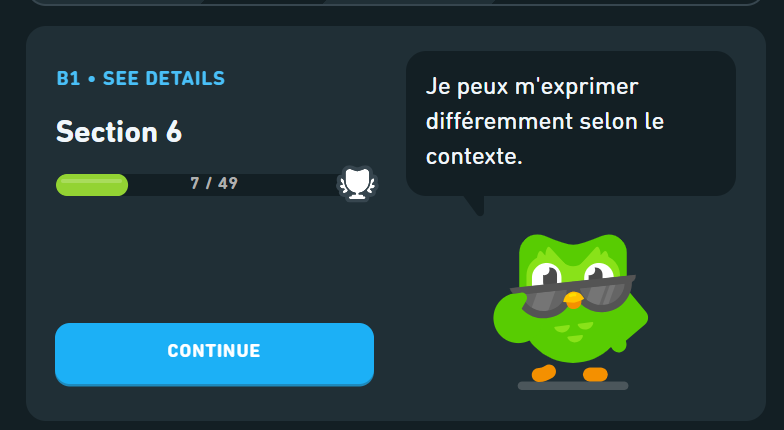Image resolution: width=784 pixels, height=430 pixels.
Task: Click the trophy icon at progress bar end
Action: (358, 184)
